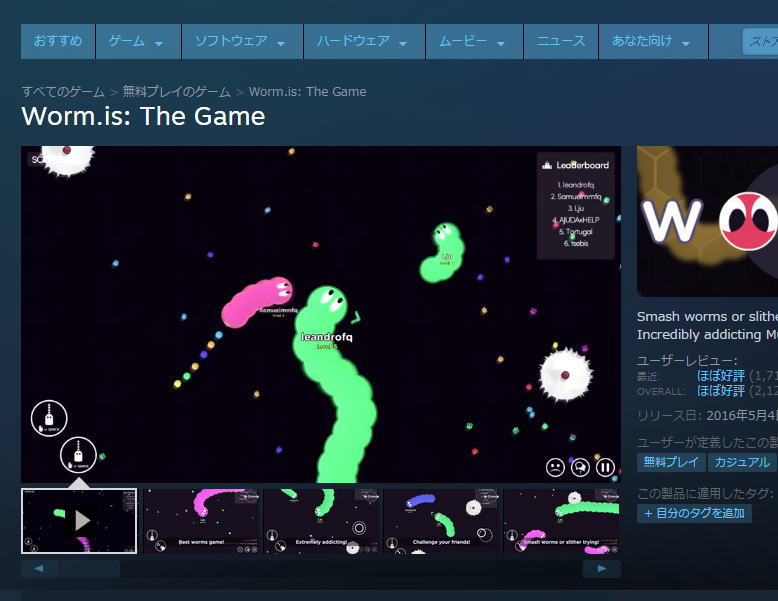Click the + 自分のタグを追加 button
778x601 pixels.
click(x=694, y=513)
